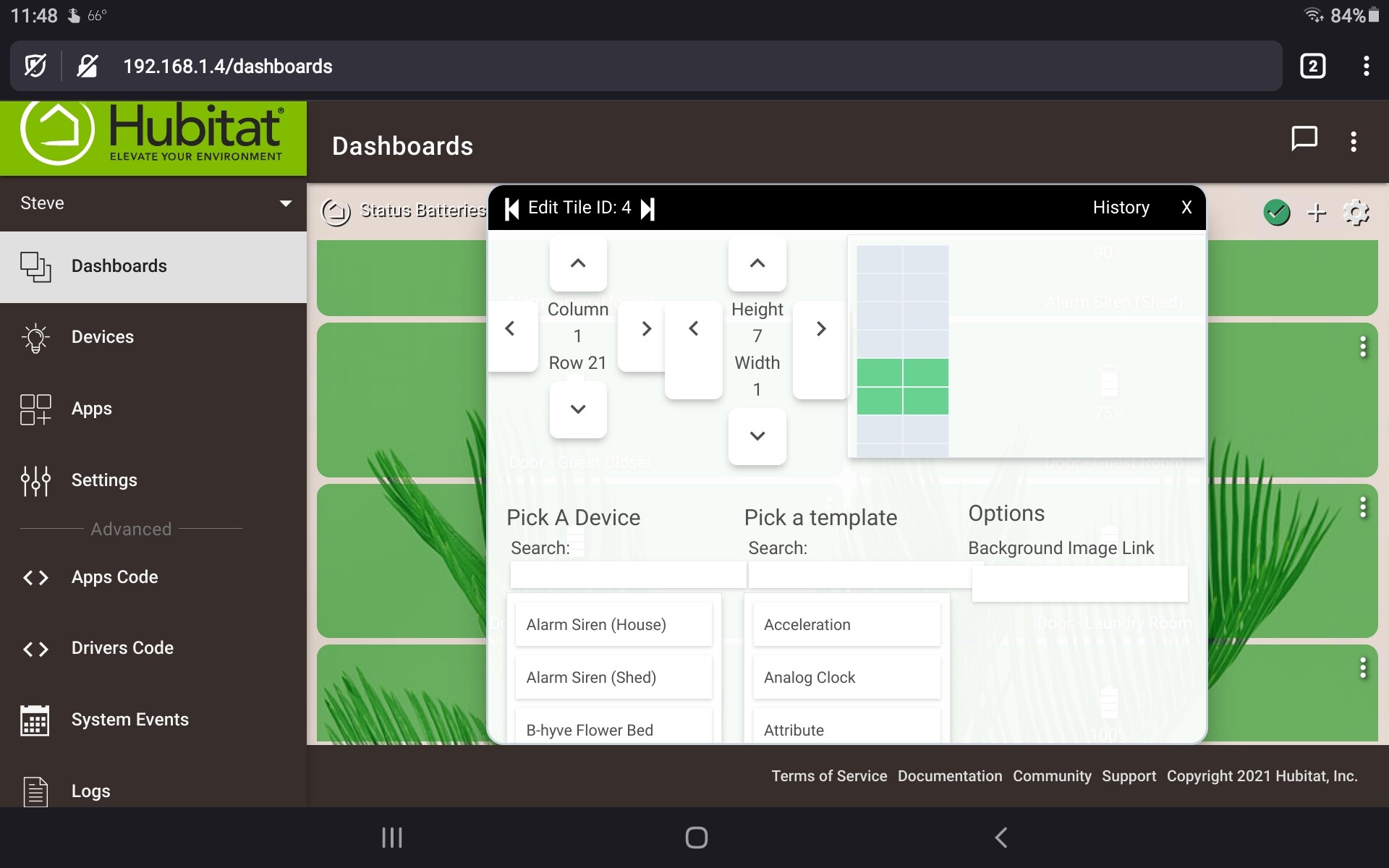Image resolution: width=1389 pixels, height=868 pixels.
Task: Open the Dashboards header overflow menu
Action: pos(1354,141)
